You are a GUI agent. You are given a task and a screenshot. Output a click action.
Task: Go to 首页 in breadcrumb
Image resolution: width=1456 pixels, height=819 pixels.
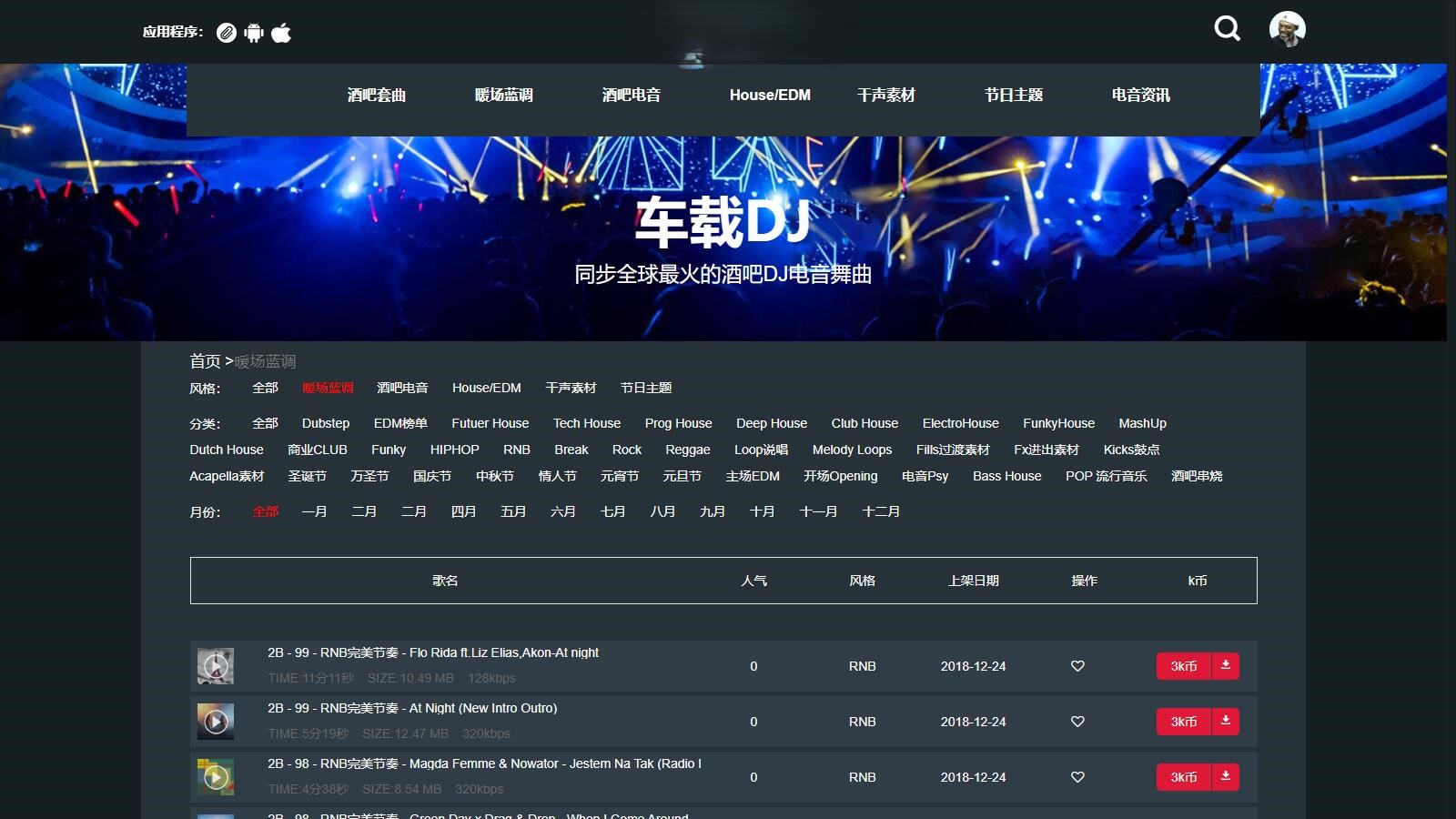[x=205, y=361]
